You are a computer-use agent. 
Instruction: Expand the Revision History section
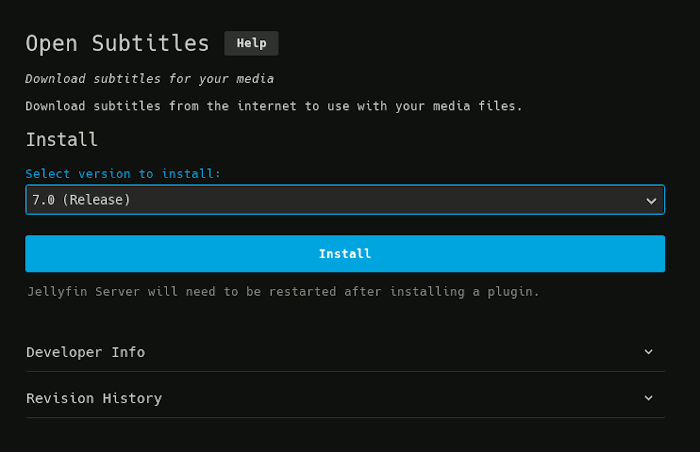344,398
